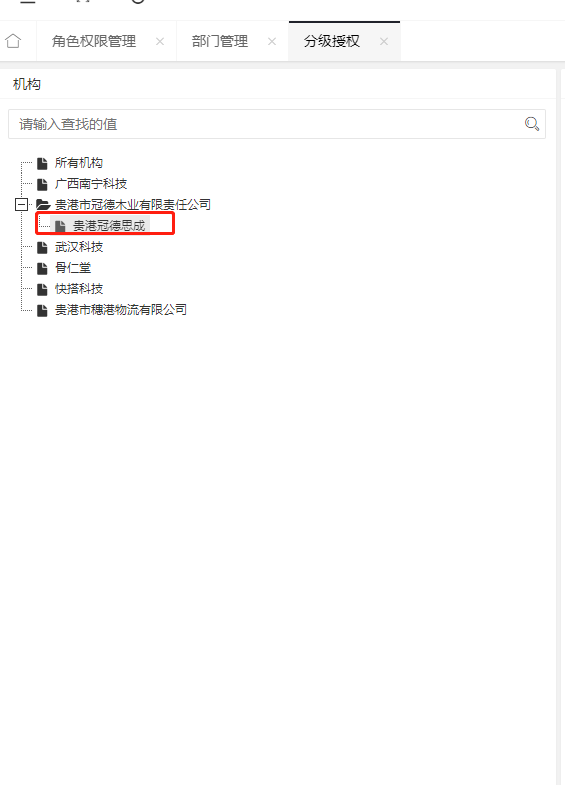The height and width of the screenshot is (785, 565).
Task: Click file icon beside 骨仁堂
Action: (43, 268)
